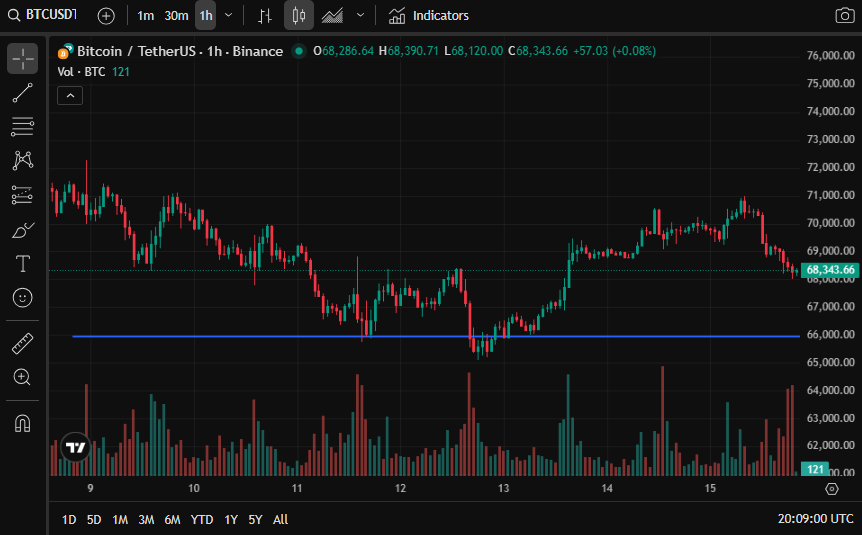Viewport: 862px width, 535px height.
Task: Set range to 1D
Action: [69, 520]
